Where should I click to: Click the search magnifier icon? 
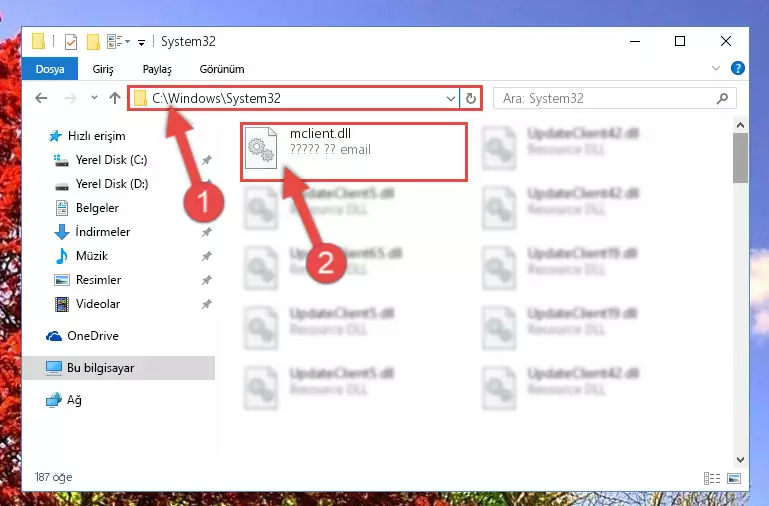(722, 99)
